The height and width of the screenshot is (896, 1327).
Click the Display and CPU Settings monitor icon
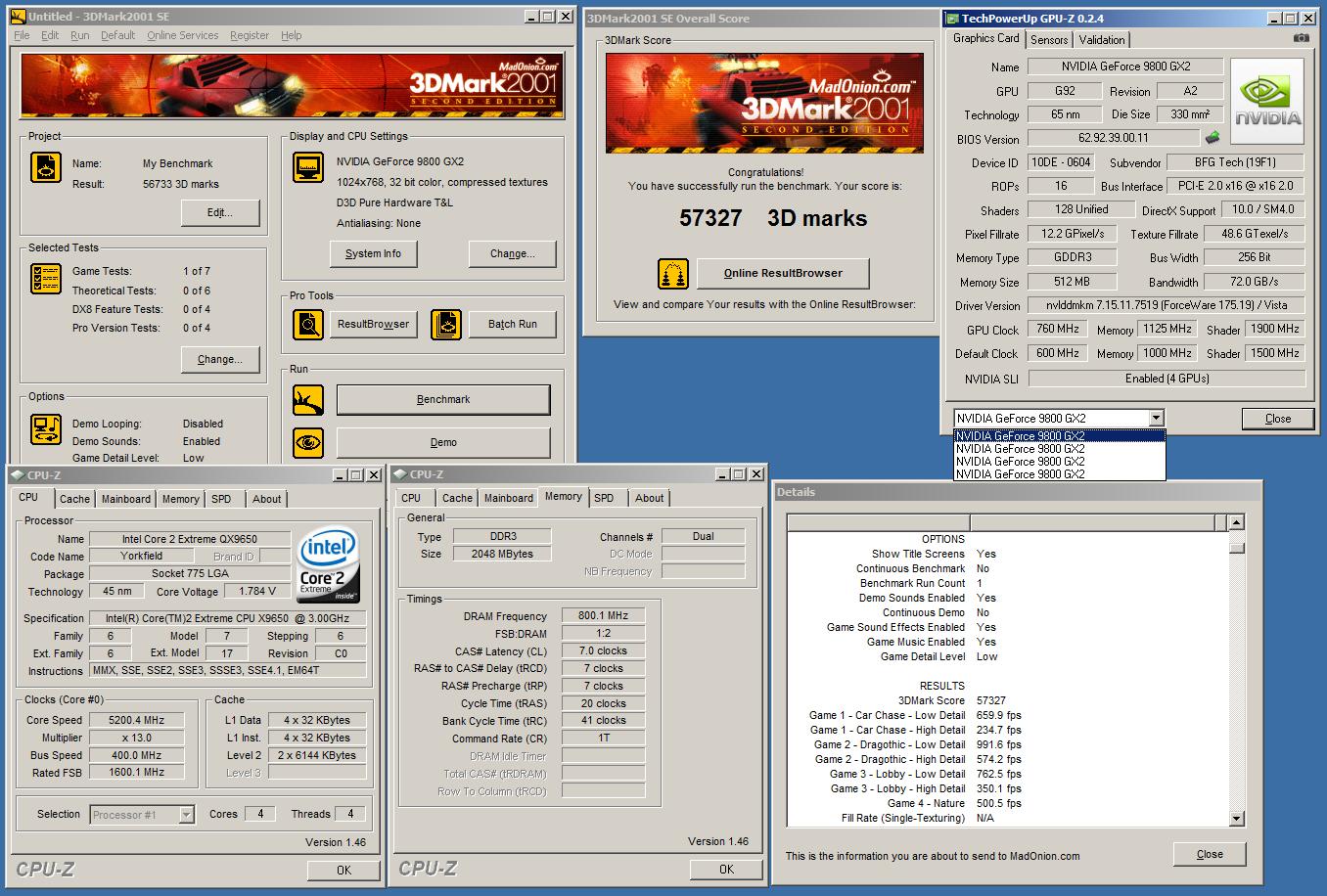pos(308,168)
